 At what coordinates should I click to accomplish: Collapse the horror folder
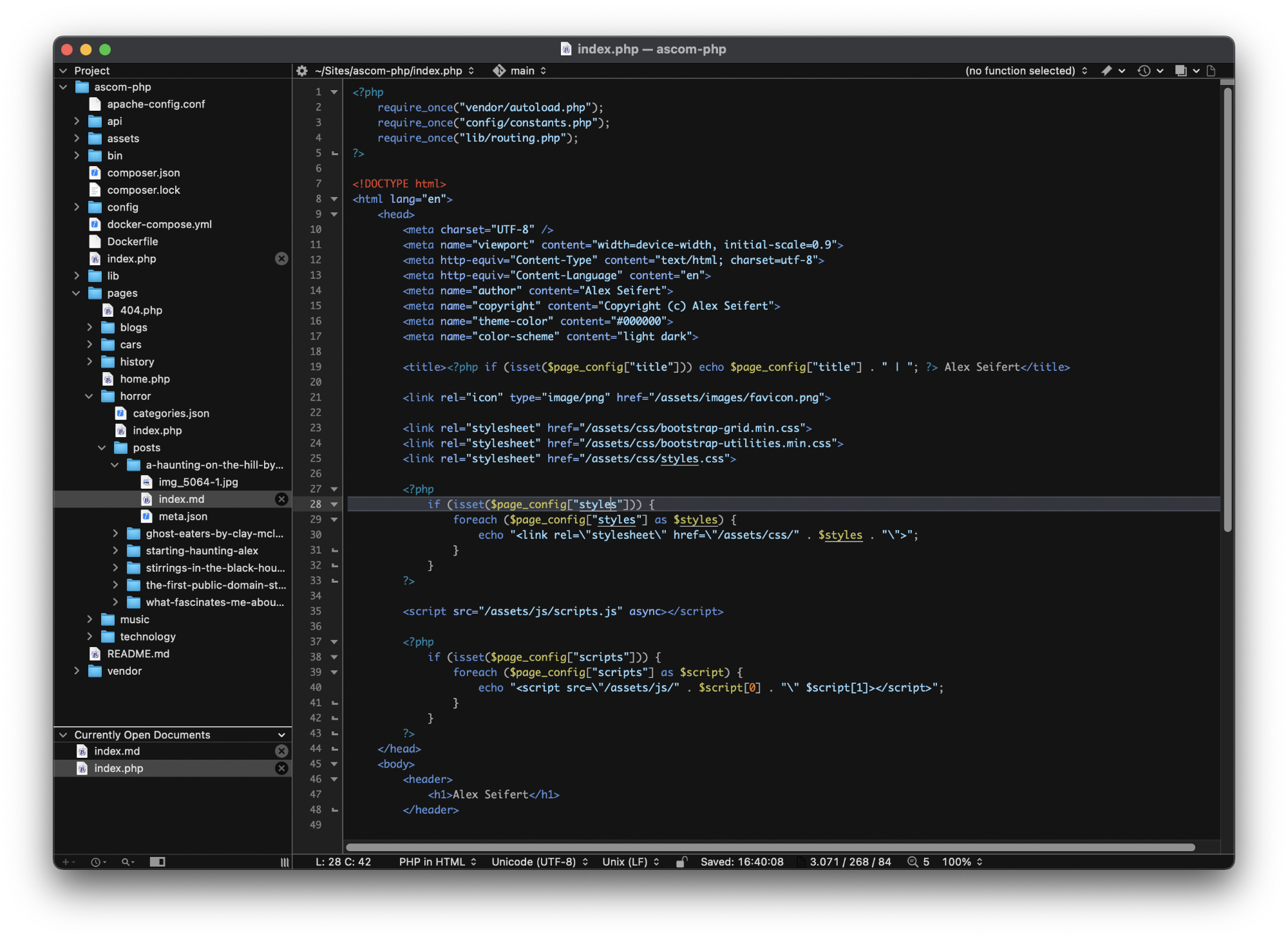pyautogui.click(x=90, y=396)
